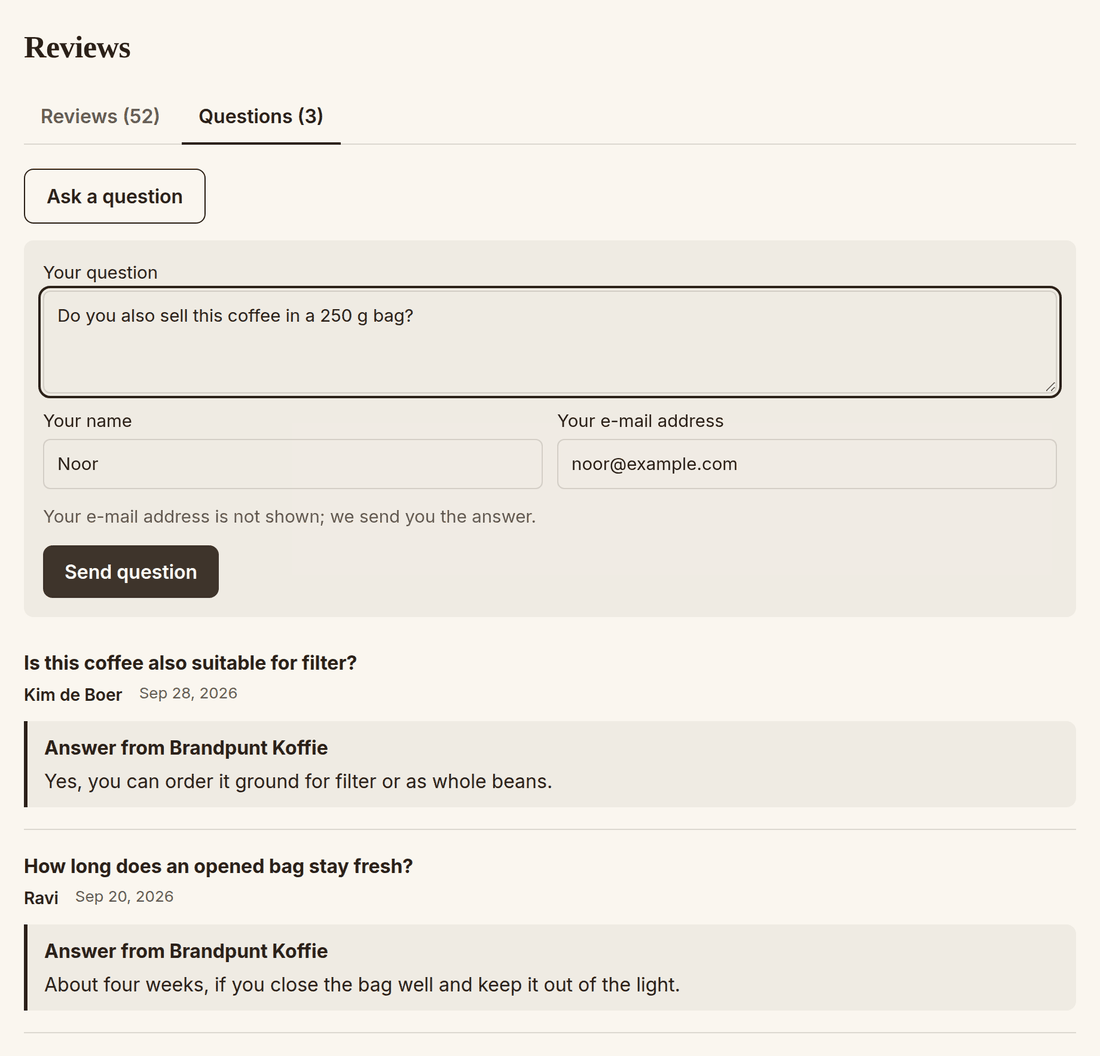The height and width of the screenshot is (1056, 1100).
Task: Click the e-mail address input field
Action: (x=807, y=464)
